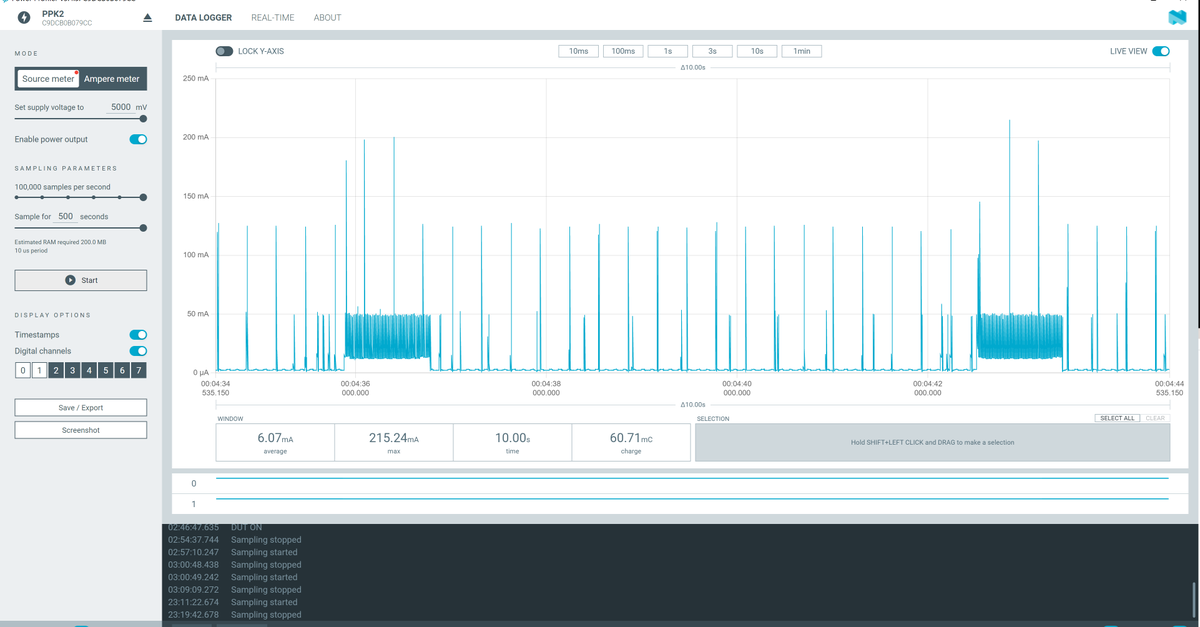Toggle digital channel 7 button
Viewport: 1200px width, 627px height.
click(x=139, y=371)
